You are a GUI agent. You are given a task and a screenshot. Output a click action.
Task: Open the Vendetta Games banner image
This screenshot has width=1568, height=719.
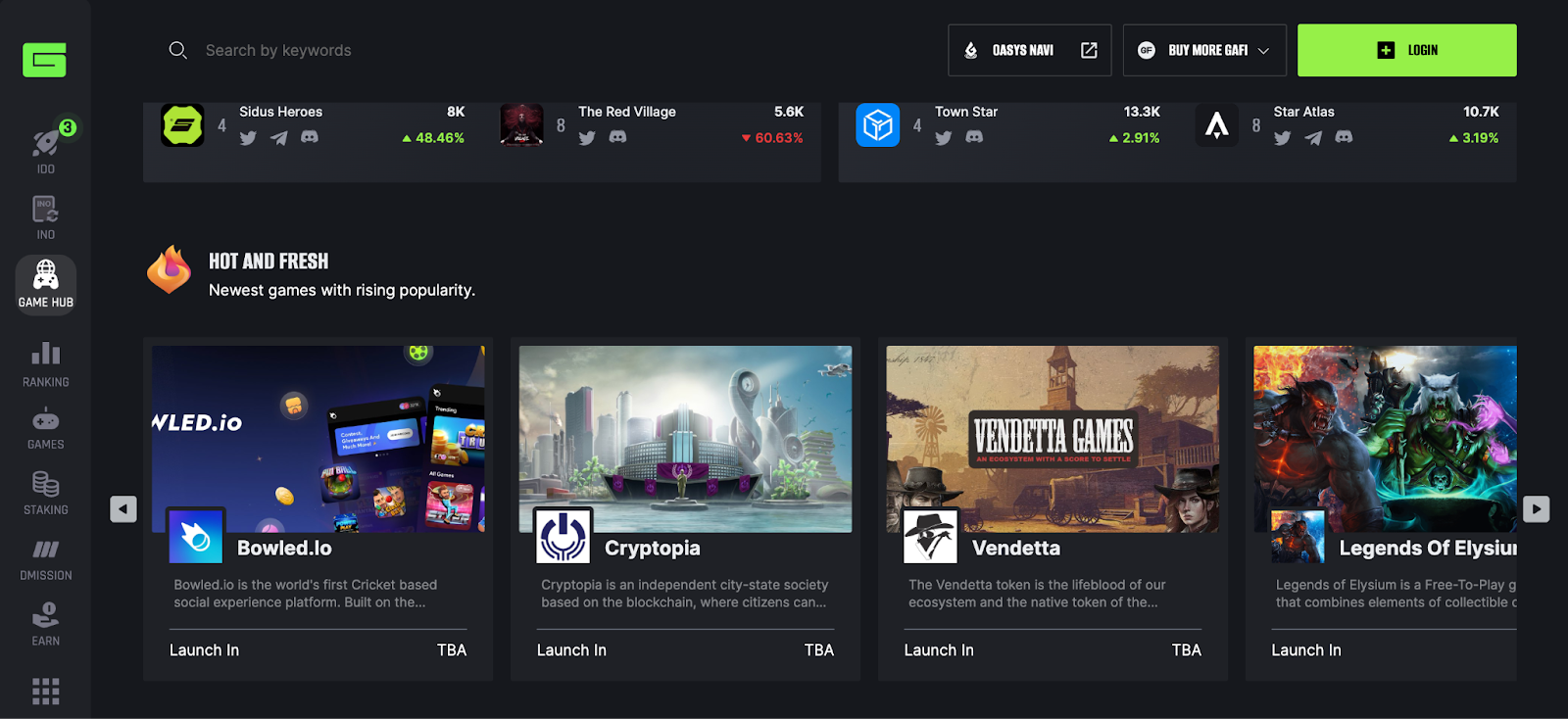point(1053,439)
